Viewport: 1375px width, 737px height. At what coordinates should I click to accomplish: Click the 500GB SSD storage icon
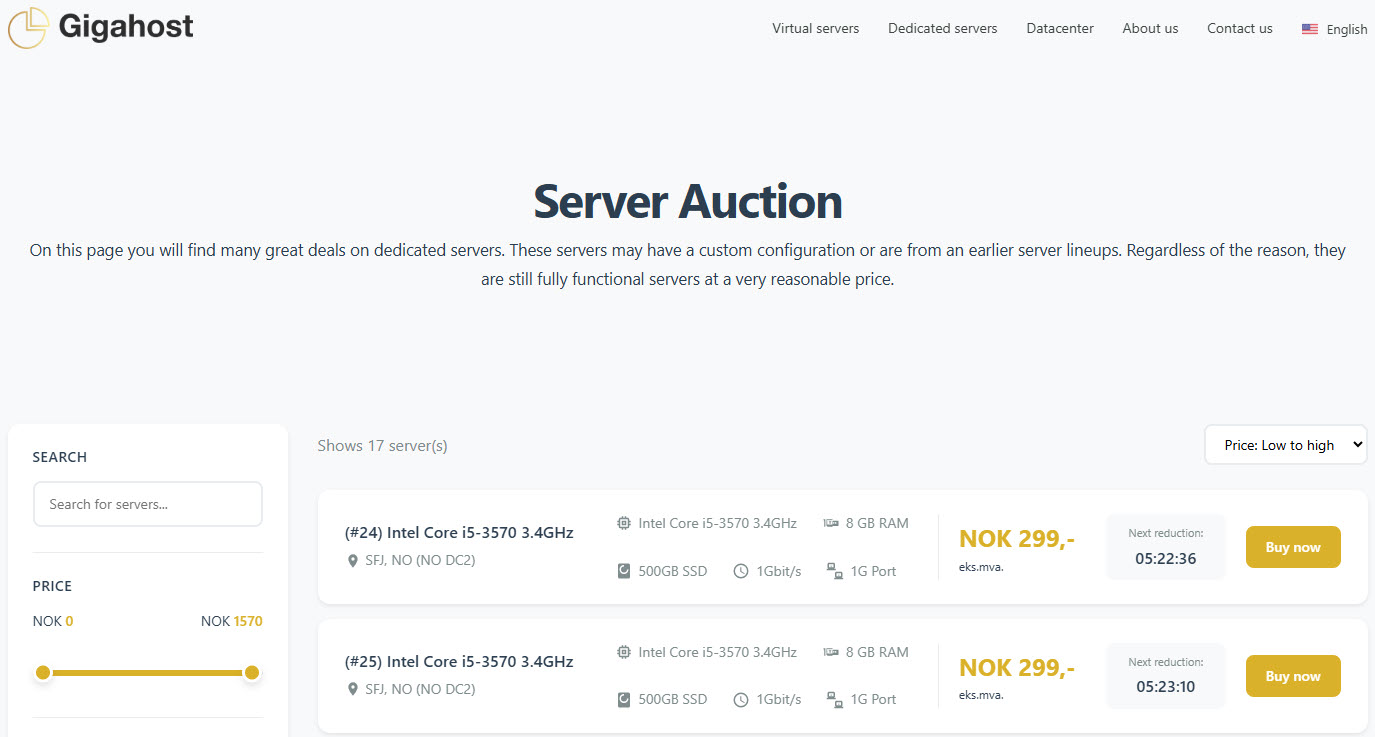click(624, 570)
